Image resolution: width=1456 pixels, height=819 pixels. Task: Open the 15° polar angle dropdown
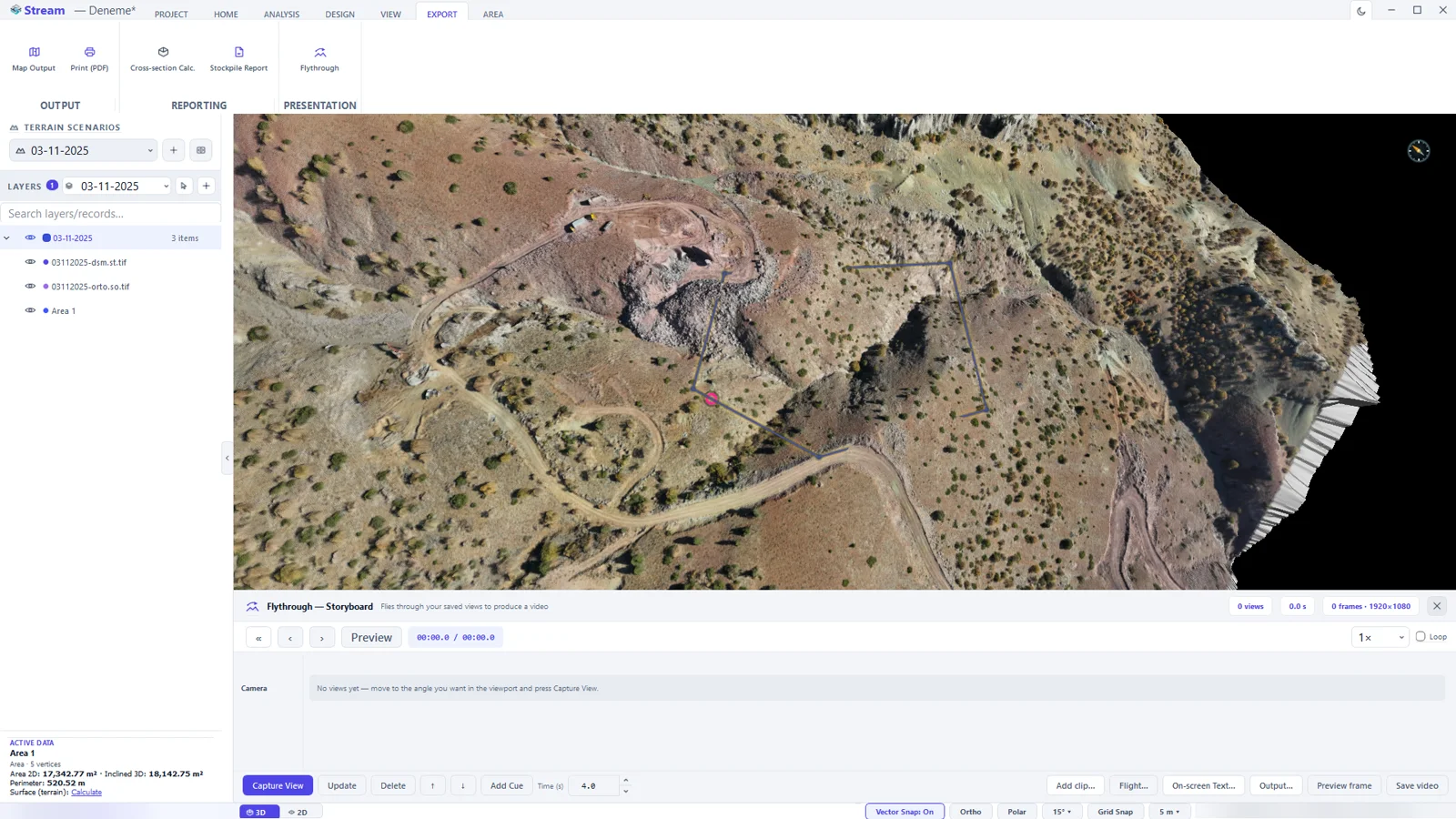[1062, 812]
